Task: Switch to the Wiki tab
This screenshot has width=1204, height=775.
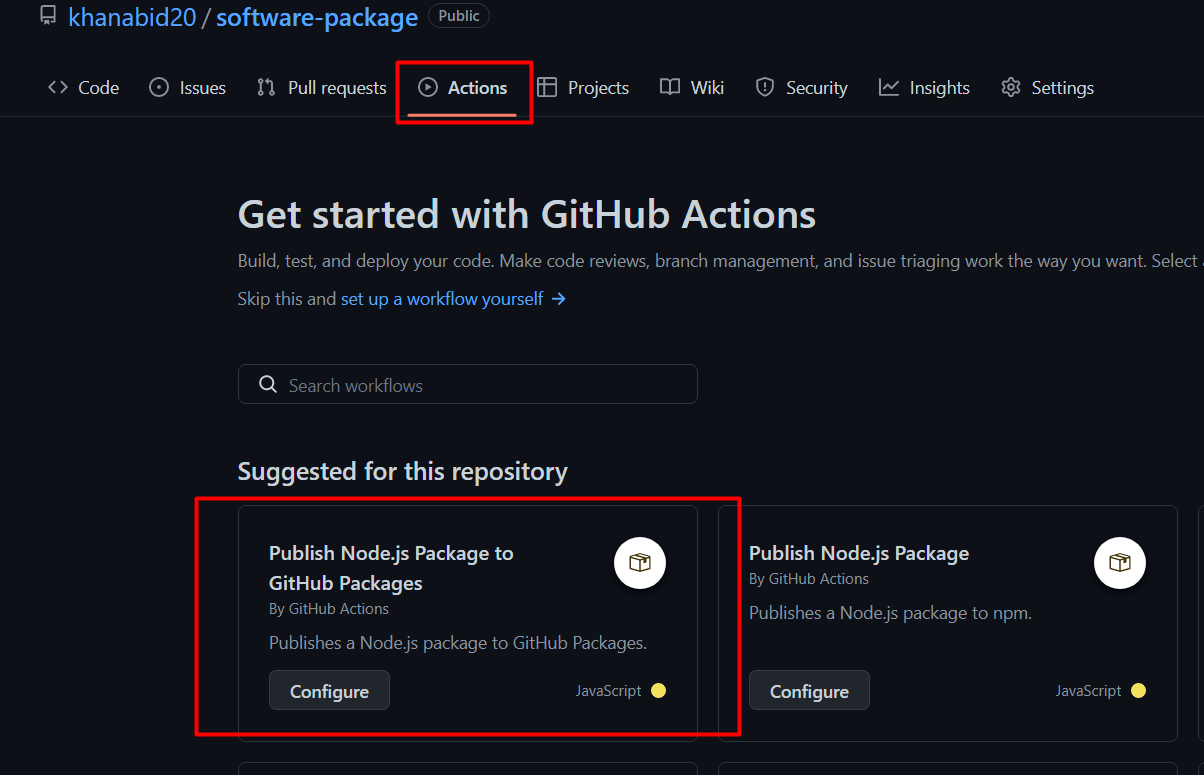Action: (x=692, y=88)
